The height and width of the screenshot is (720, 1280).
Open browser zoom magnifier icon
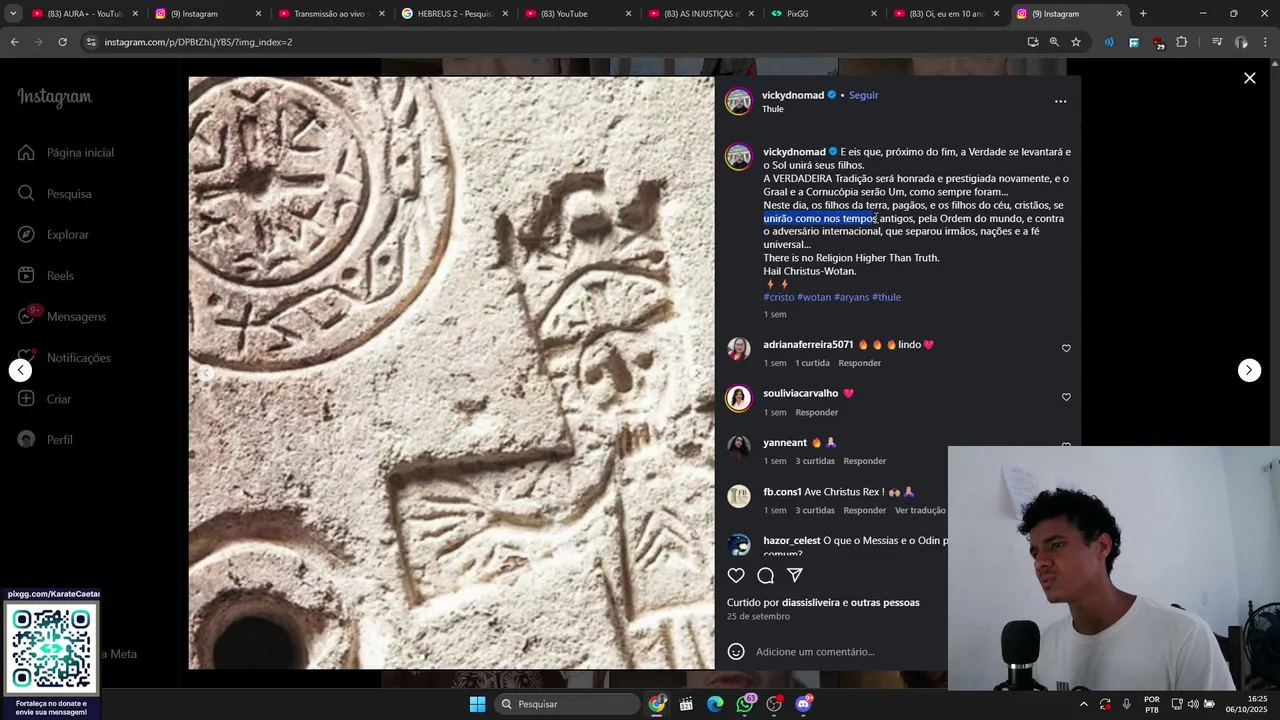pos(1054,42)
